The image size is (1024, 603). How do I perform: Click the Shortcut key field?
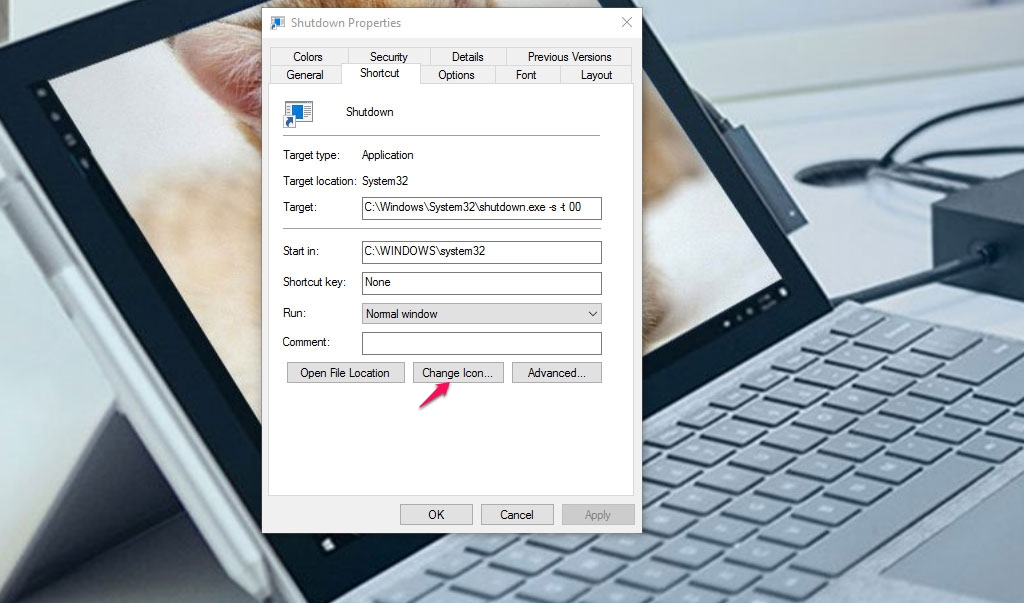click(x=481, y=283)
